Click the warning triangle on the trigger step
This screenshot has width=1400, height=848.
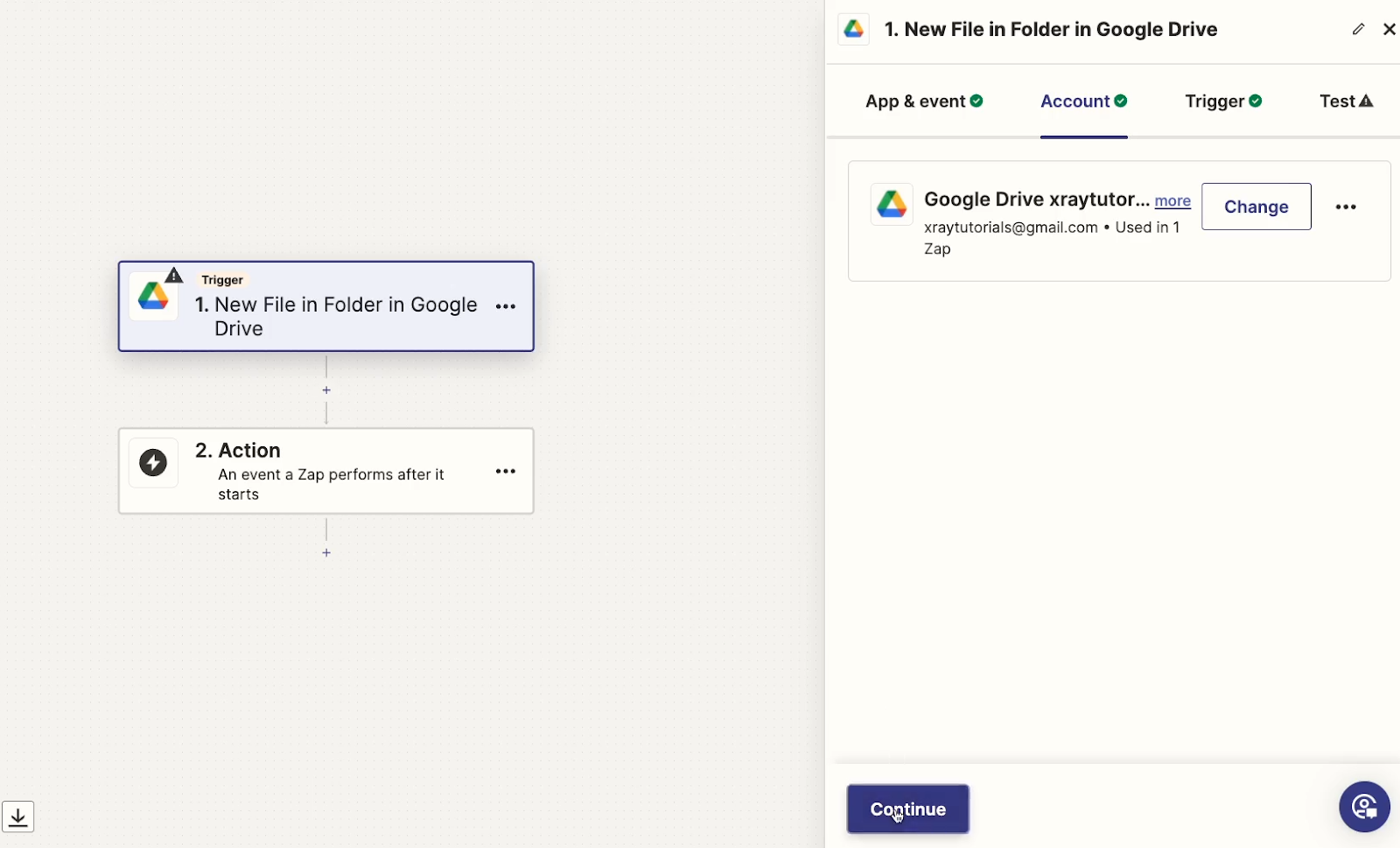pyautogui.click(x=174, y=276)
